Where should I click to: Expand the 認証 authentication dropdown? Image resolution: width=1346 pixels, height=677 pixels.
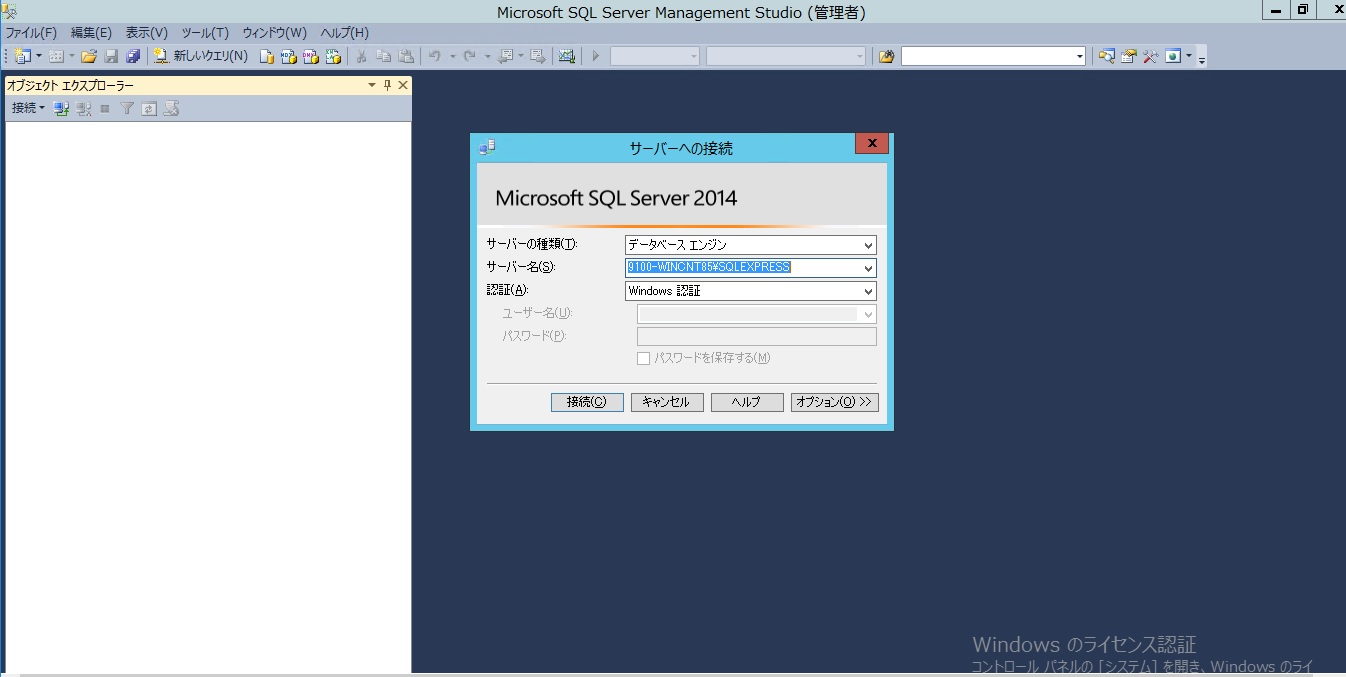click(867, 291)
